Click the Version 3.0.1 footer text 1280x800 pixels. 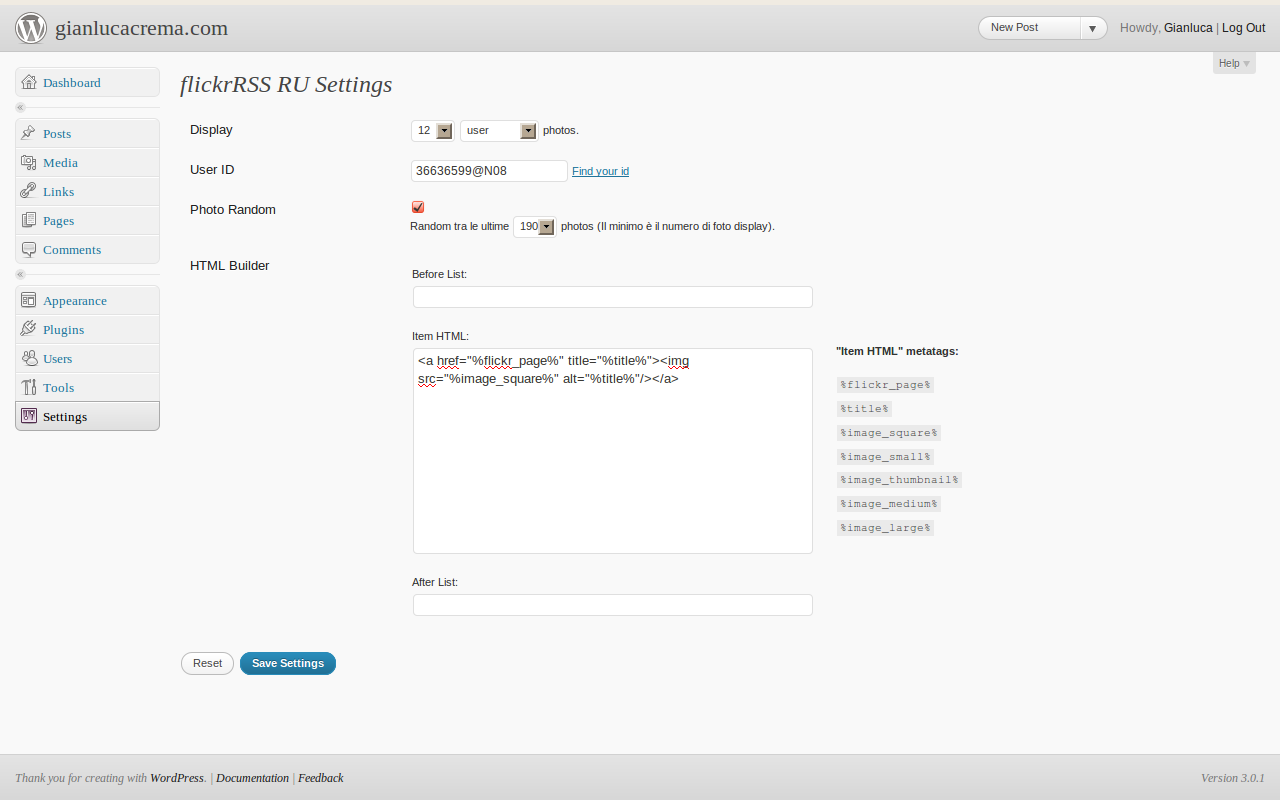coord(1233,778)
